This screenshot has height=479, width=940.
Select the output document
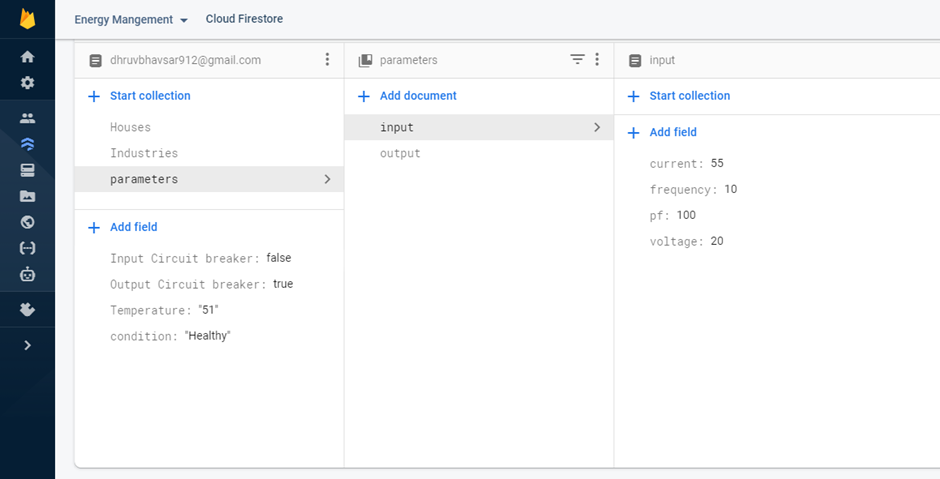click(x=400, y=154)
